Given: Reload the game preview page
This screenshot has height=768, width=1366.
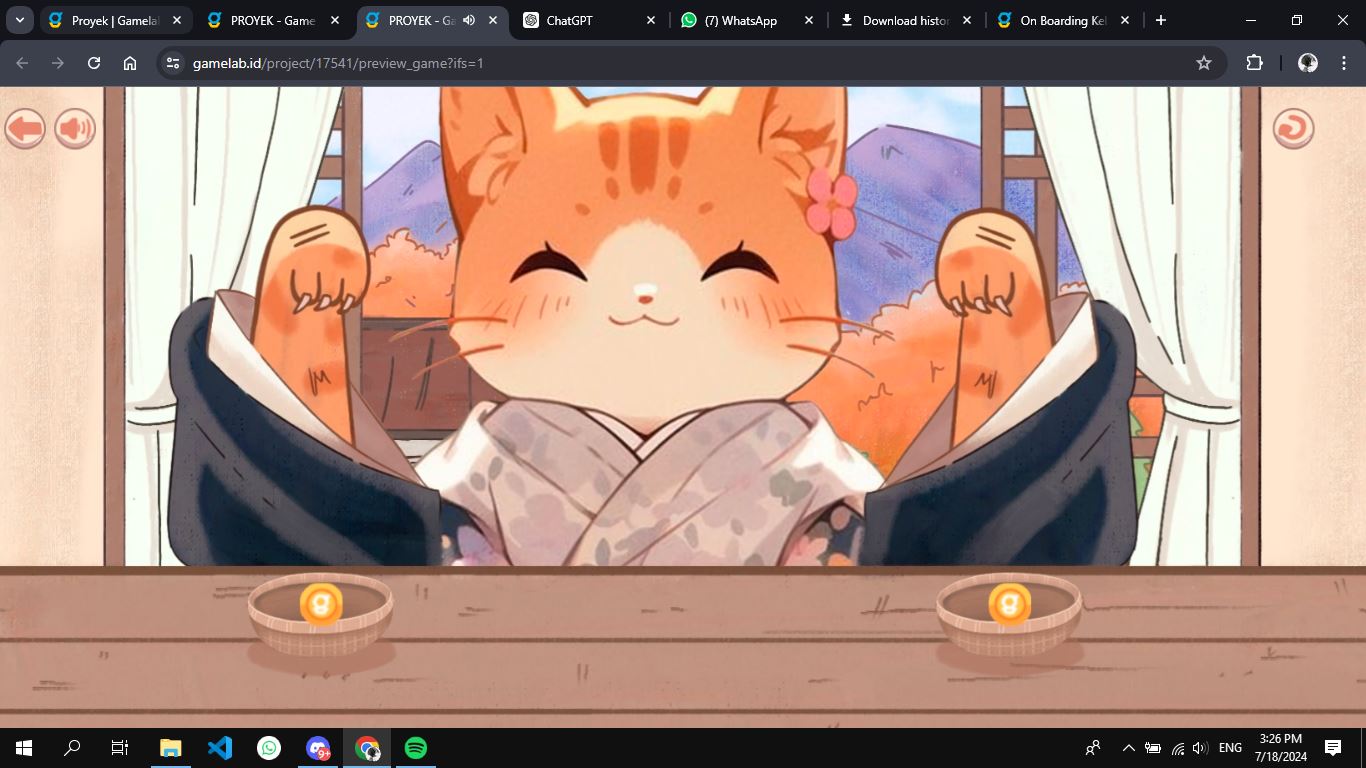Looking at the screenshot, I should point(94,63).
